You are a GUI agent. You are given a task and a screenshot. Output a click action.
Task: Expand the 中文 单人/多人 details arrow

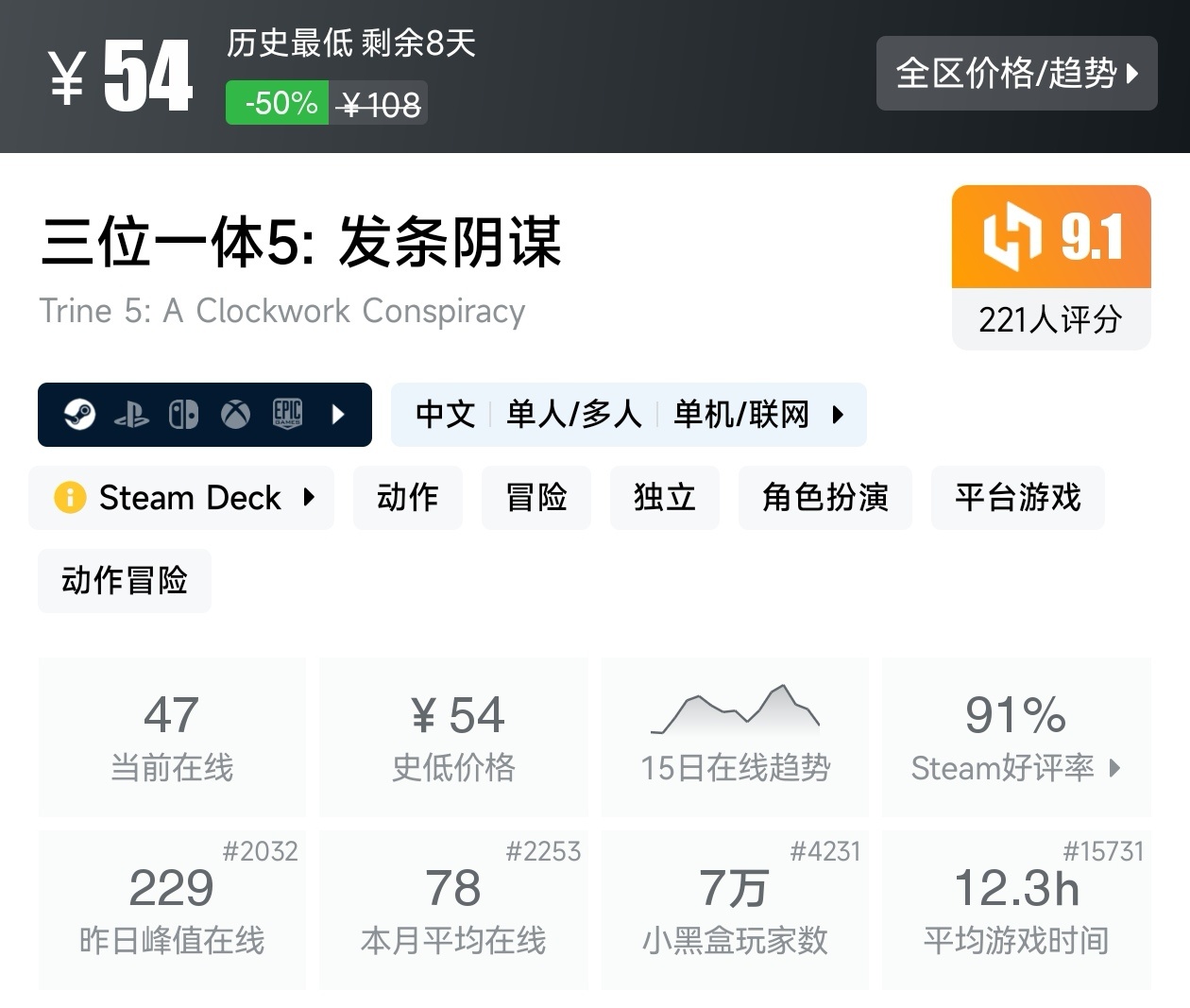(x=838, y=414)
